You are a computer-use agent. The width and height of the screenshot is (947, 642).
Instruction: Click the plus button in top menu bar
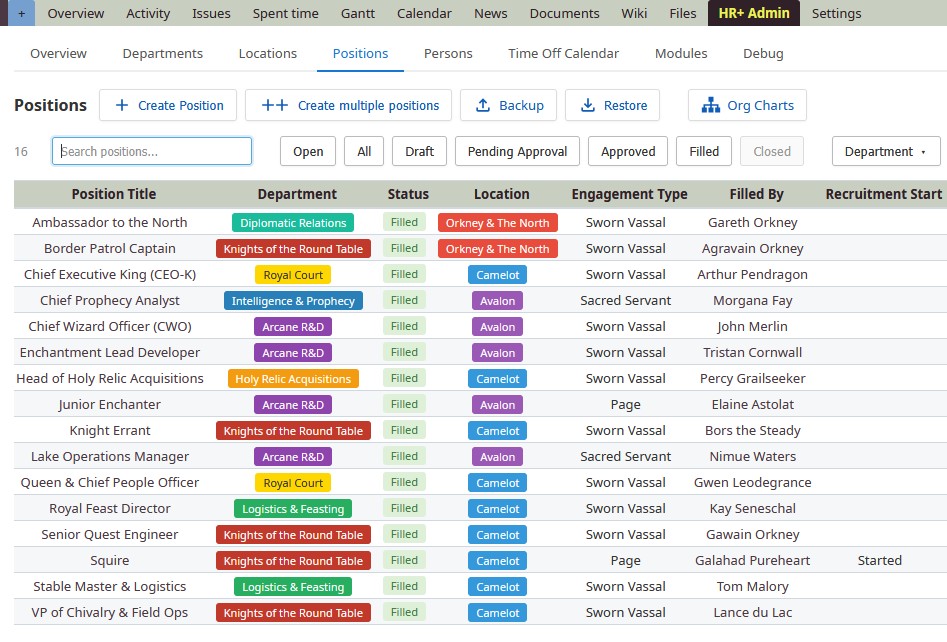click(21, 13)
